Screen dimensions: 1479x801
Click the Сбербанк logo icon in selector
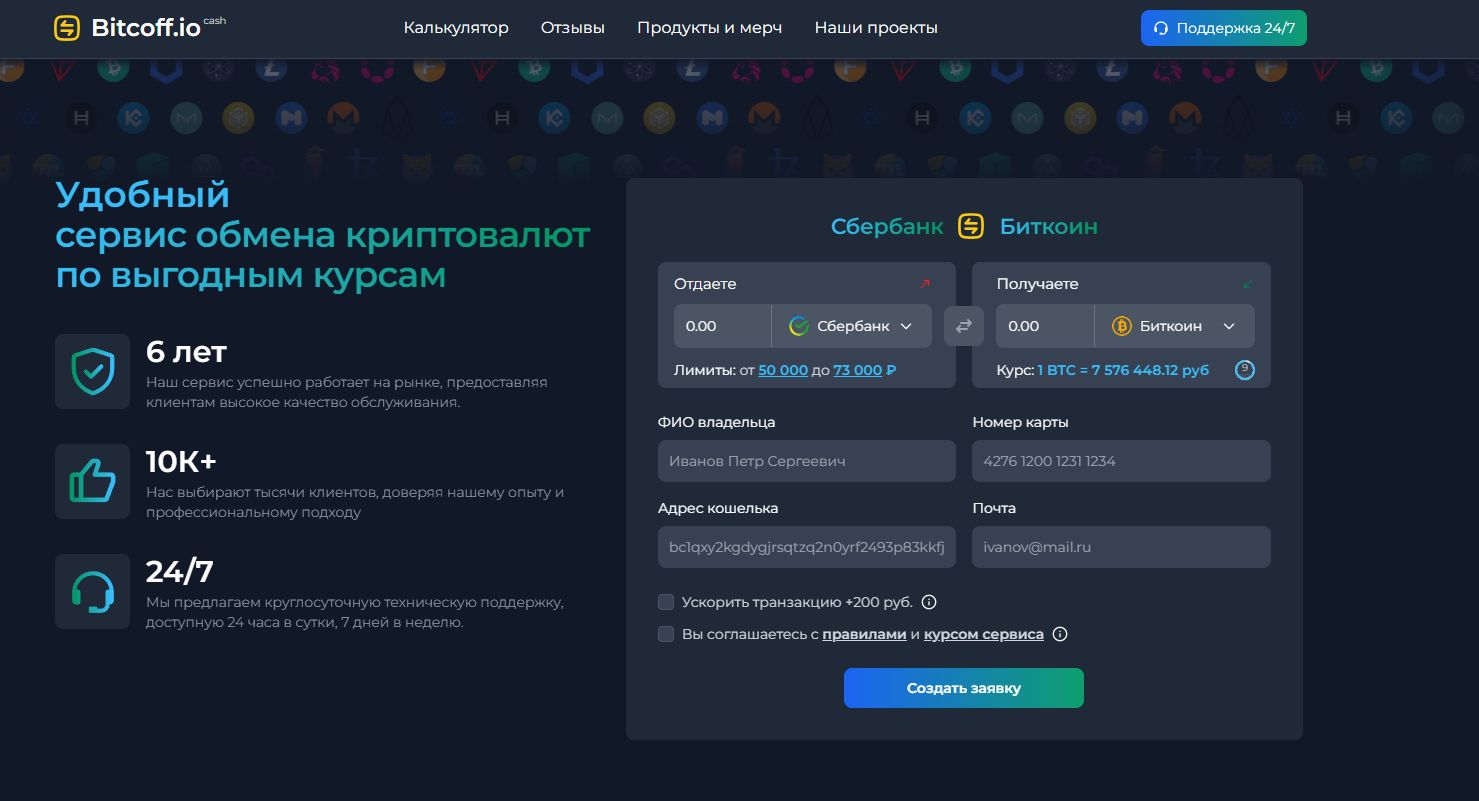pyautogui.click(x=798, y=326)
